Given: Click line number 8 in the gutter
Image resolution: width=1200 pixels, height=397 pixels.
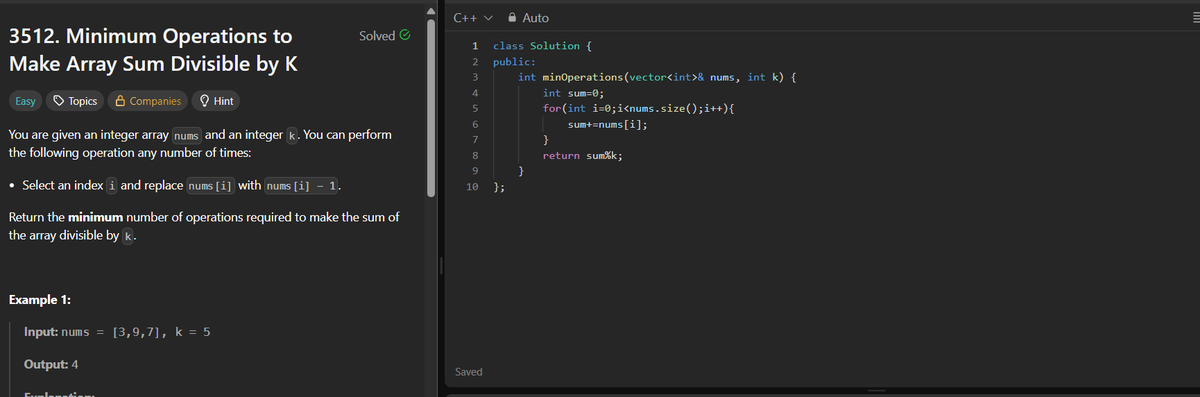Looking at the screenshot, I should coord(474,156).
